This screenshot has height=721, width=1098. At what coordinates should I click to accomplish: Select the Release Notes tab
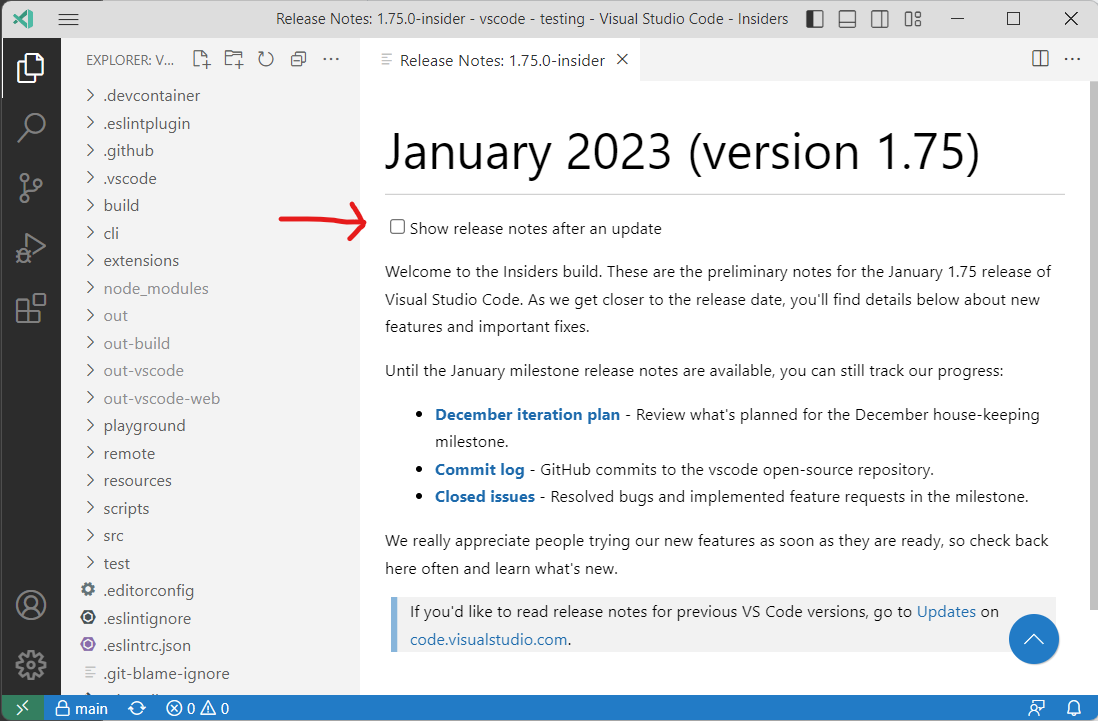(500, 59)
